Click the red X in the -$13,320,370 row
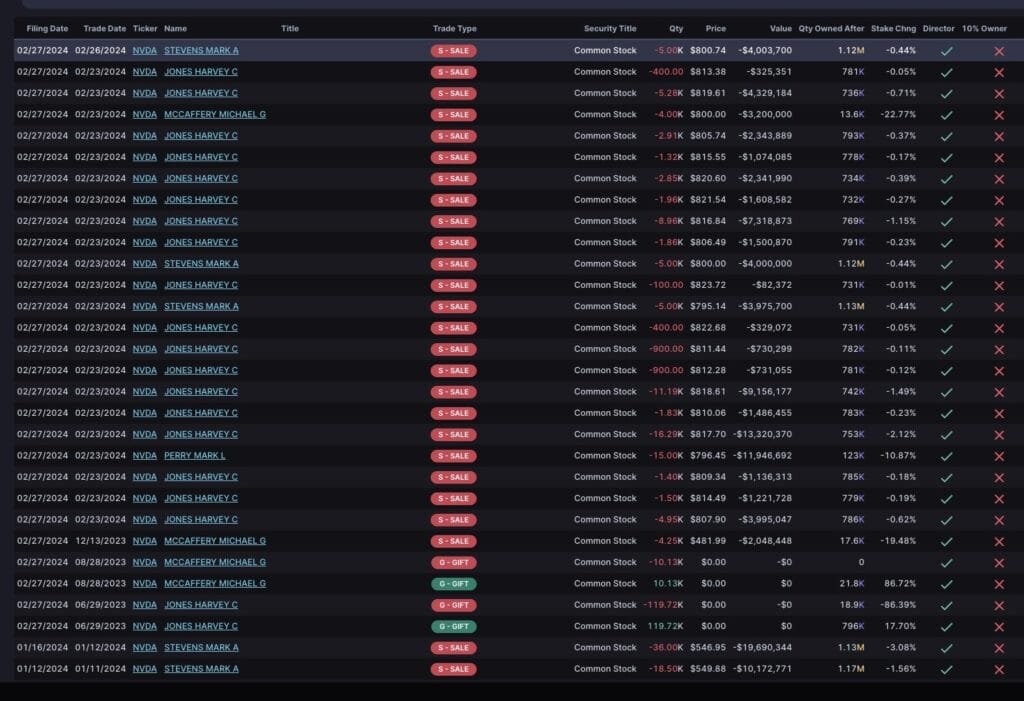The image size is (1024, 701). point(999,435)
